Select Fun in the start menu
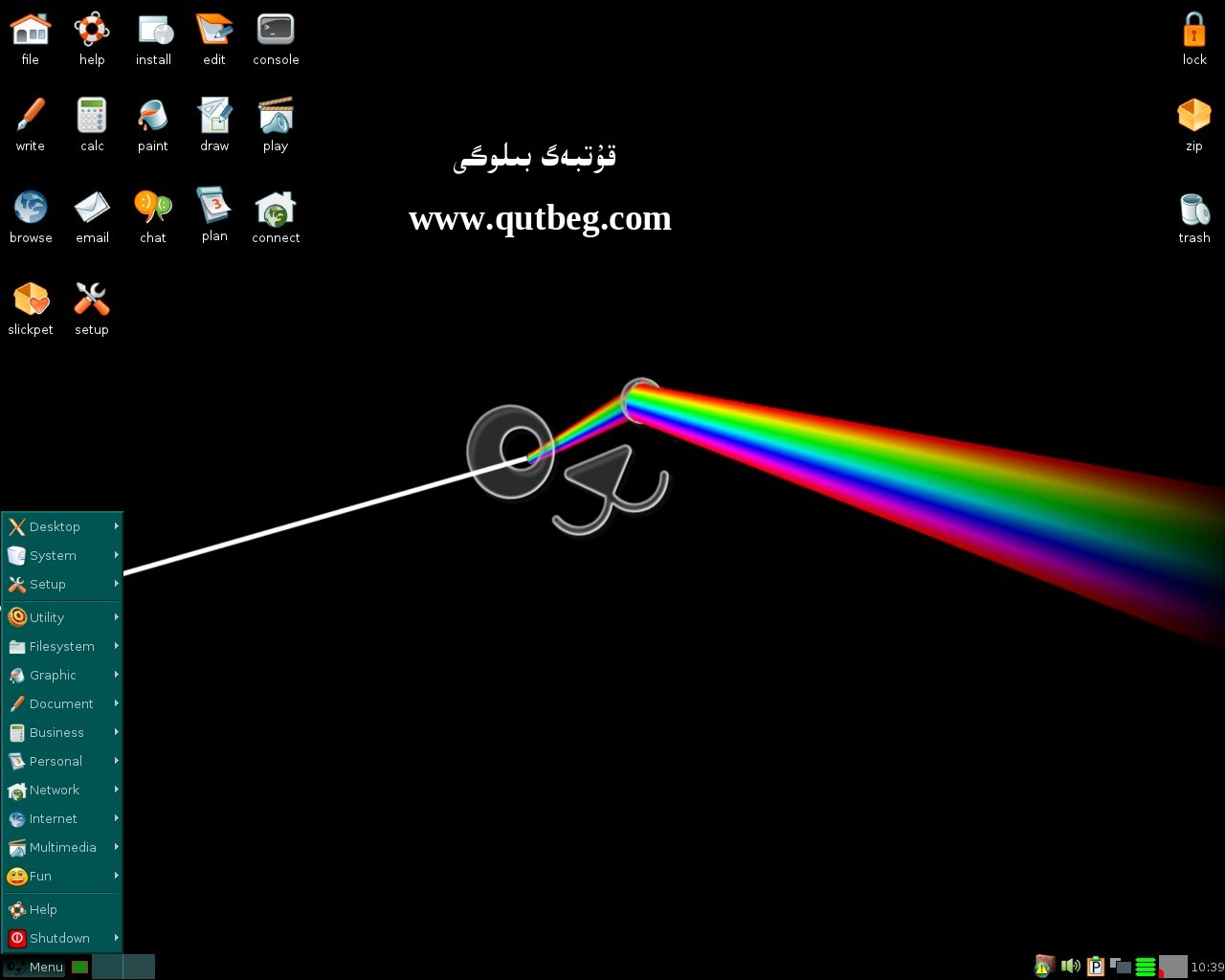This screenshot has height=980, width=1225. 62,876
